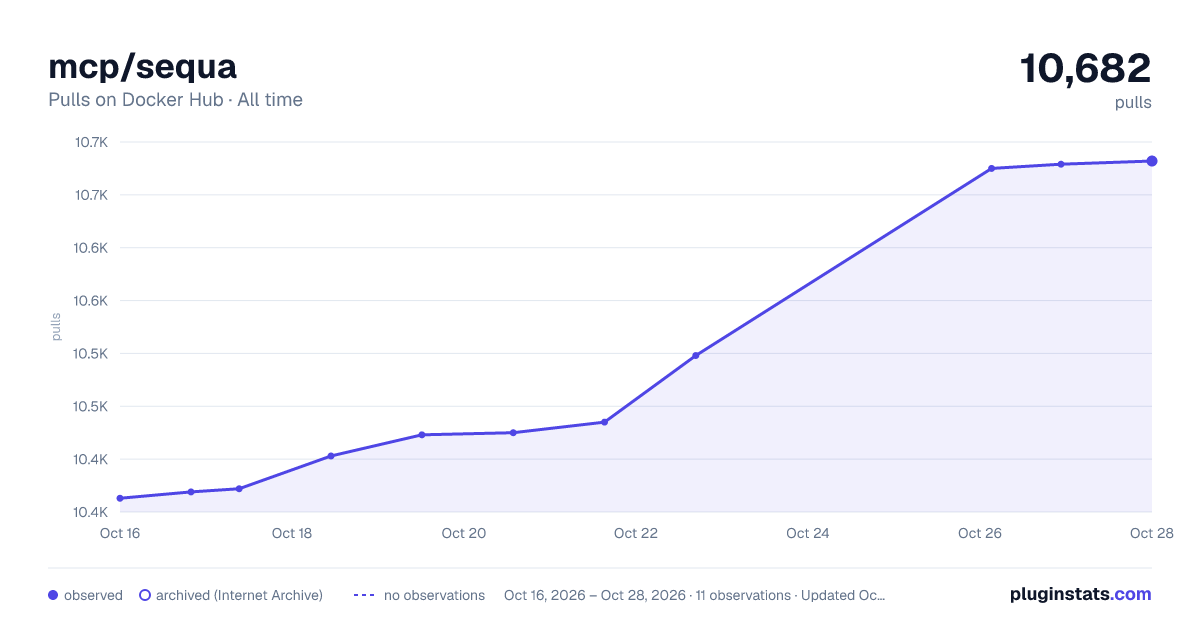Click the dashed line icon for no observations
Image resolution: width=1200 pixels, height=630 pixels.
coord(364,595)
